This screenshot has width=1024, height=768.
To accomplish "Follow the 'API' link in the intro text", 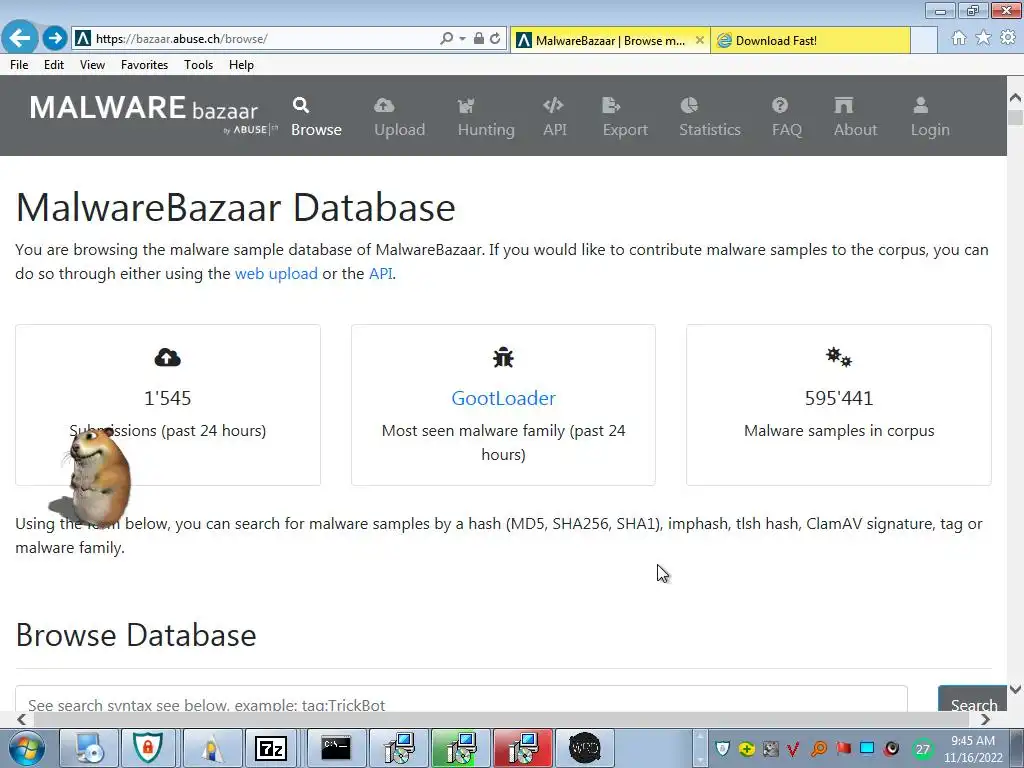I will [381, 274].
